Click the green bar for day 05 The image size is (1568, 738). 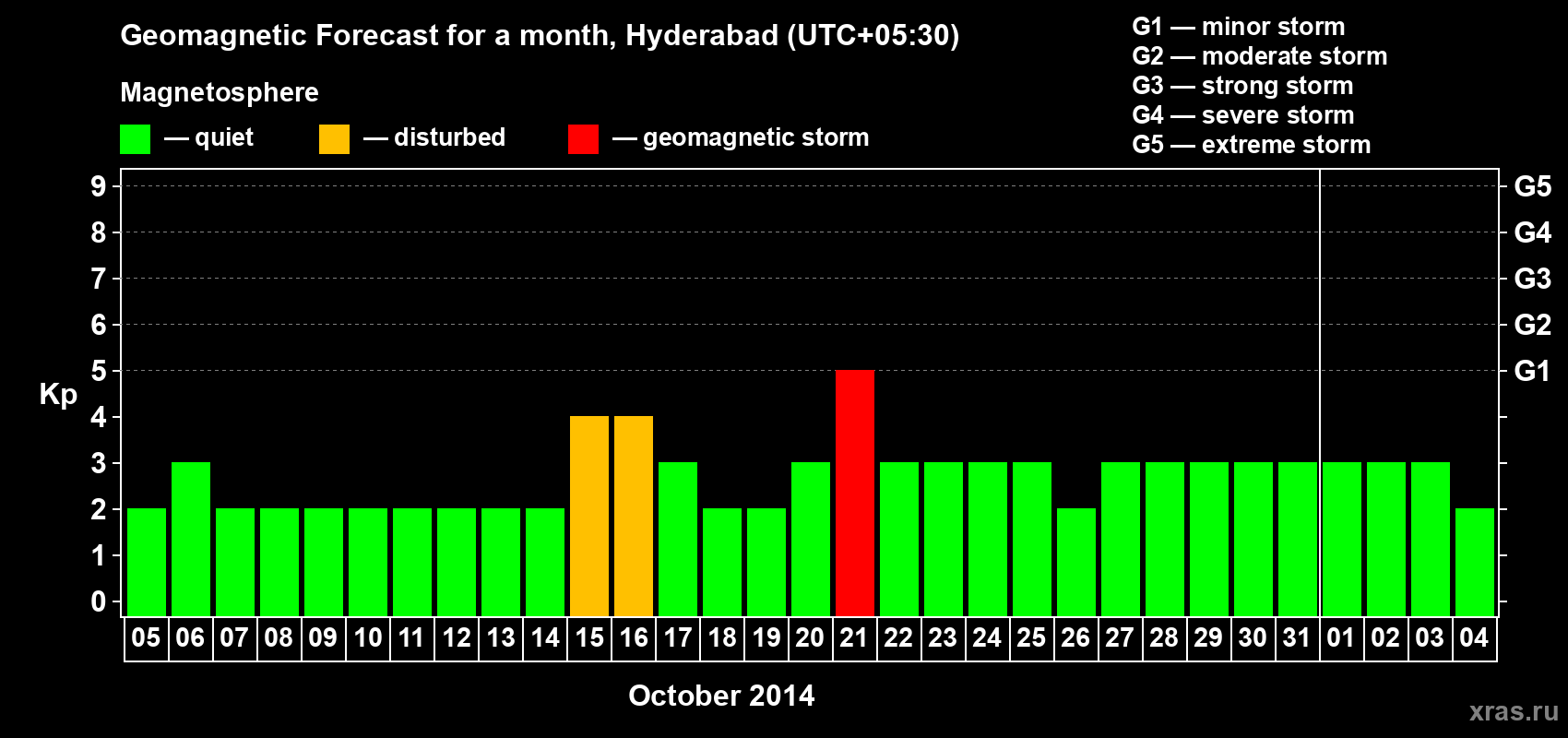point(147,562)
